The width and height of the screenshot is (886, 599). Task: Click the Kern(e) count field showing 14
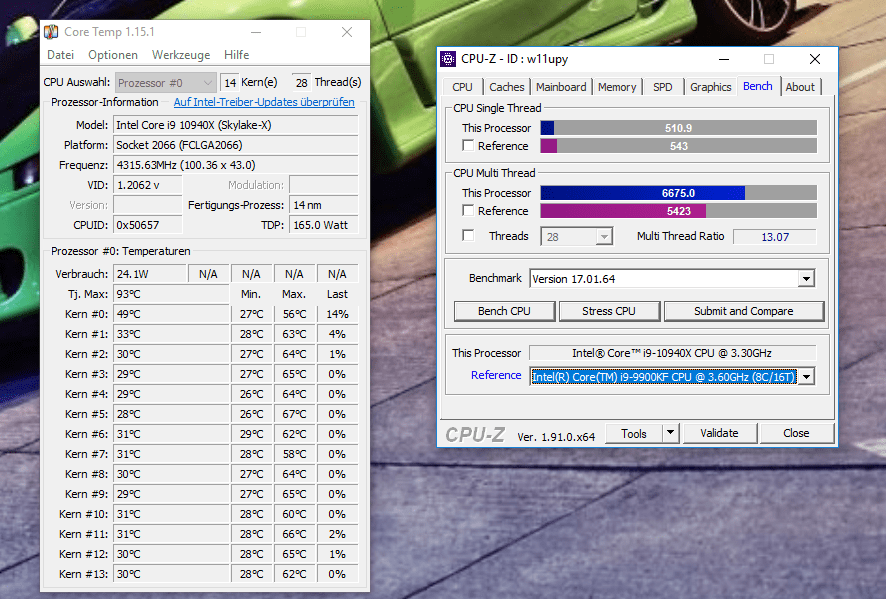pos(229,83)
